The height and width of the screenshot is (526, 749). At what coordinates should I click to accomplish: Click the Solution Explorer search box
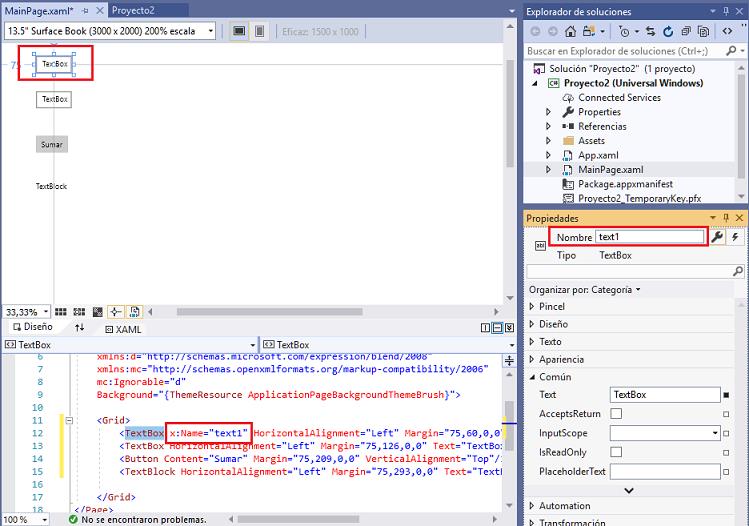click(626, 51)
